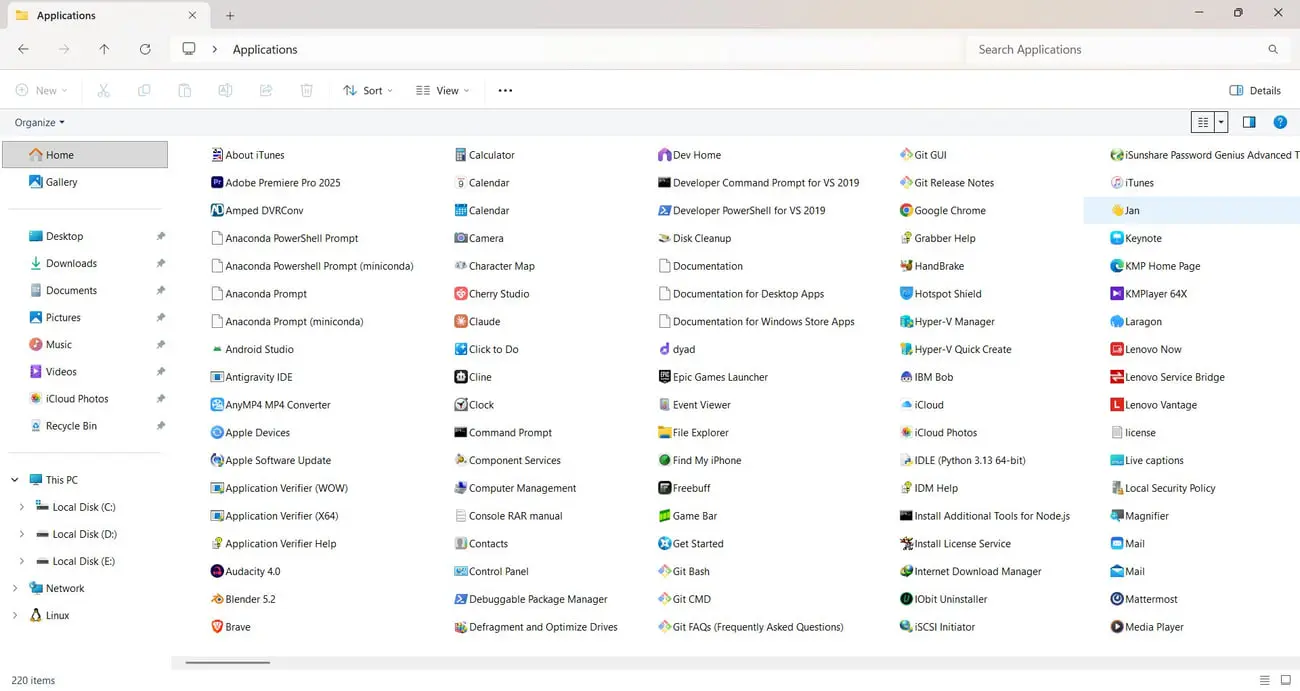1300x691 pixels.
Task: Click the Delete trash icon in toolbar
Action: click(307, 90)
